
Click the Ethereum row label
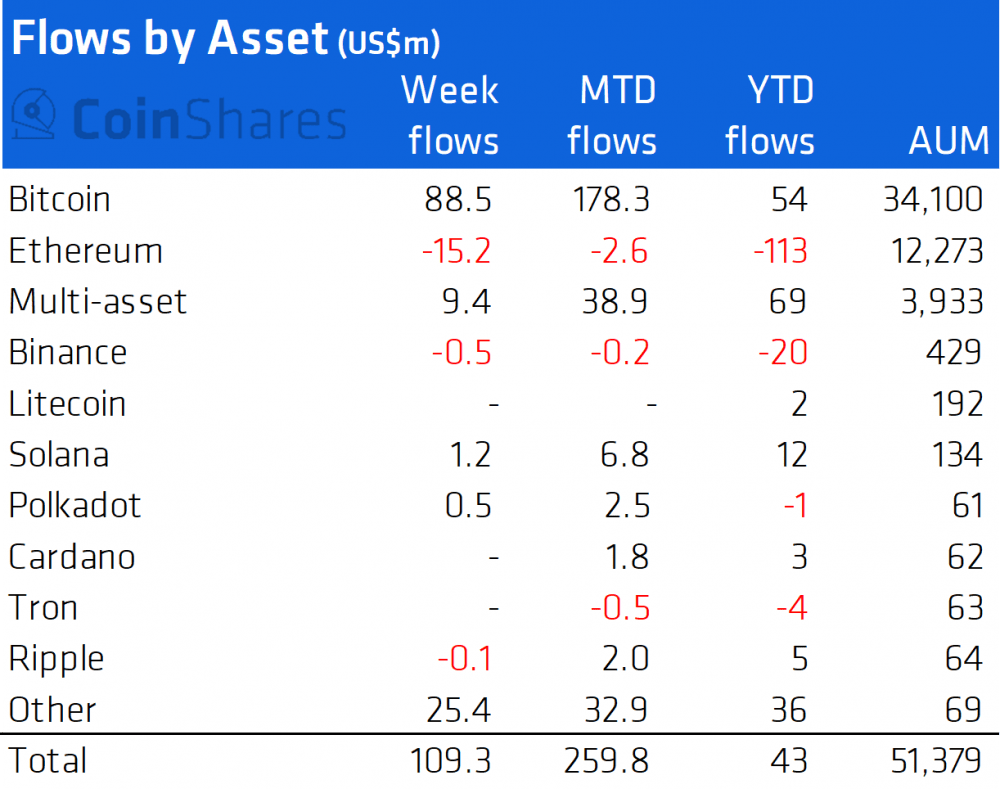86,250
